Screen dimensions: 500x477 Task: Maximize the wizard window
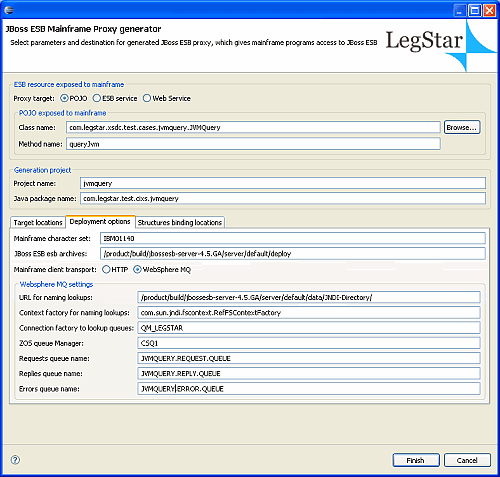pyautogui.click(x=474, y=11)
